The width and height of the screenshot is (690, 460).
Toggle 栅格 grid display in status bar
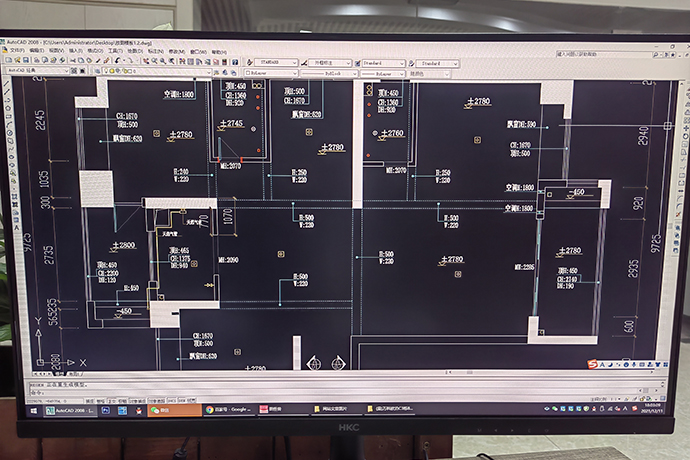(100, 401)
